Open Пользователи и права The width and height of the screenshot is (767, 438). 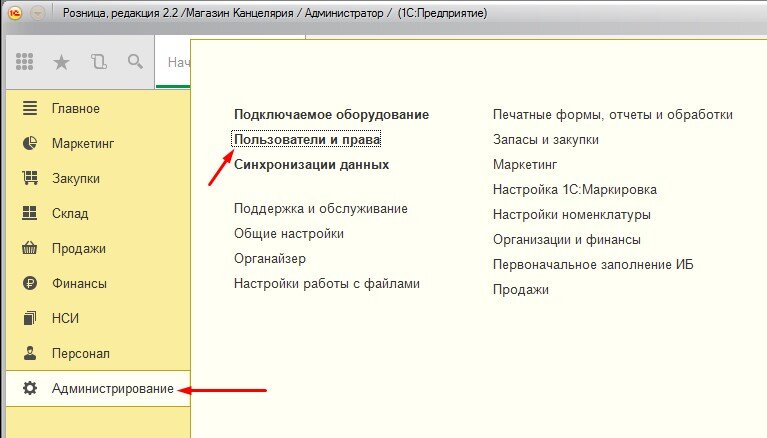coord(307,139)
